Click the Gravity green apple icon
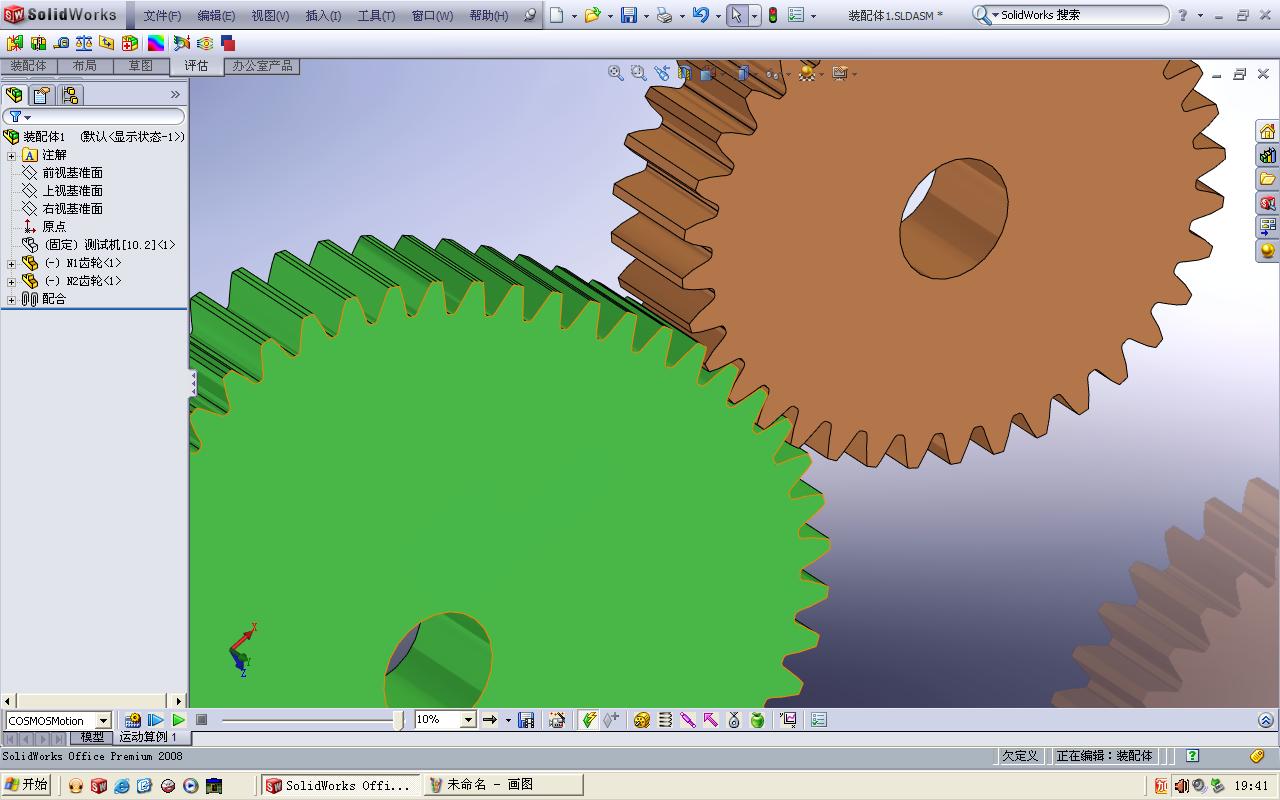This screenshot has width=1280, height=800. click(757, 720)
